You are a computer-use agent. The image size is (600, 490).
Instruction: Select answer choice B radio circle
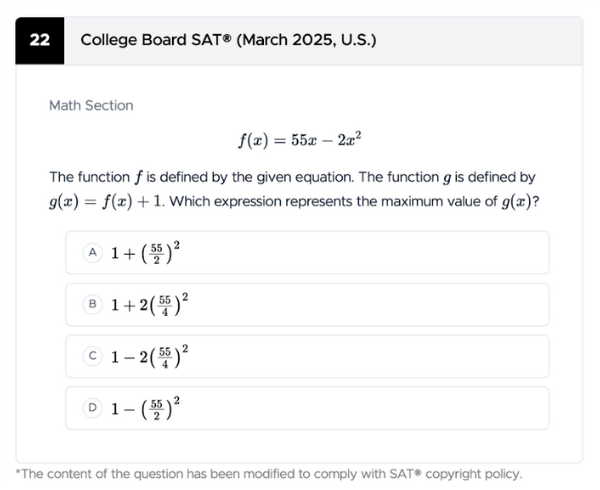93,305
